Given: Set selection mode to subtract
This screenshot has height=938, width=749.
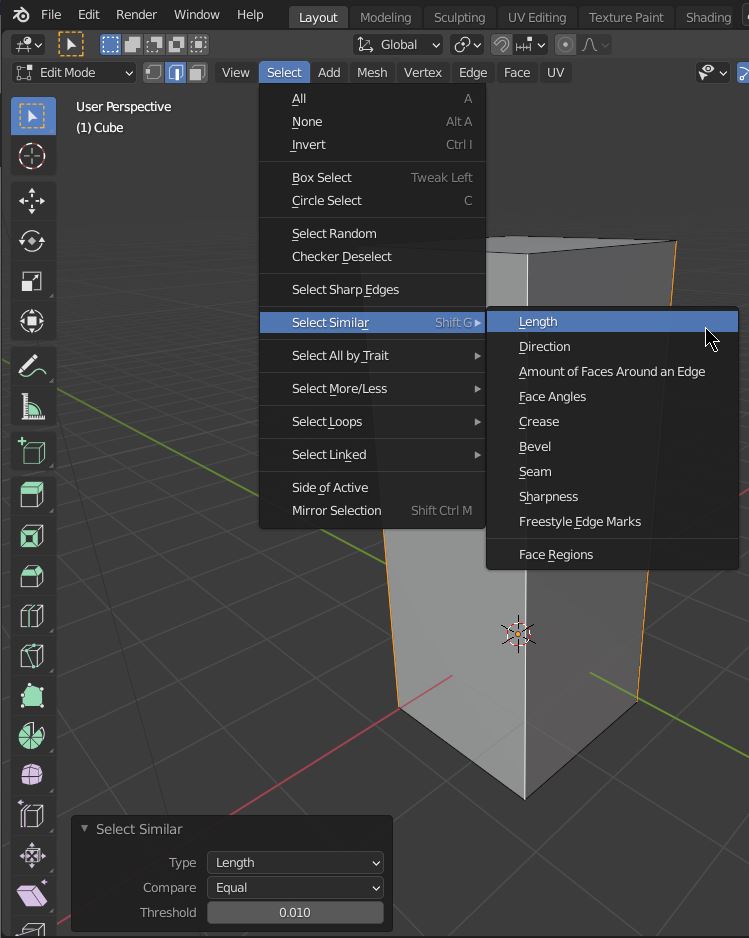Looking at the screenshot, I should (x=154, y=45).
